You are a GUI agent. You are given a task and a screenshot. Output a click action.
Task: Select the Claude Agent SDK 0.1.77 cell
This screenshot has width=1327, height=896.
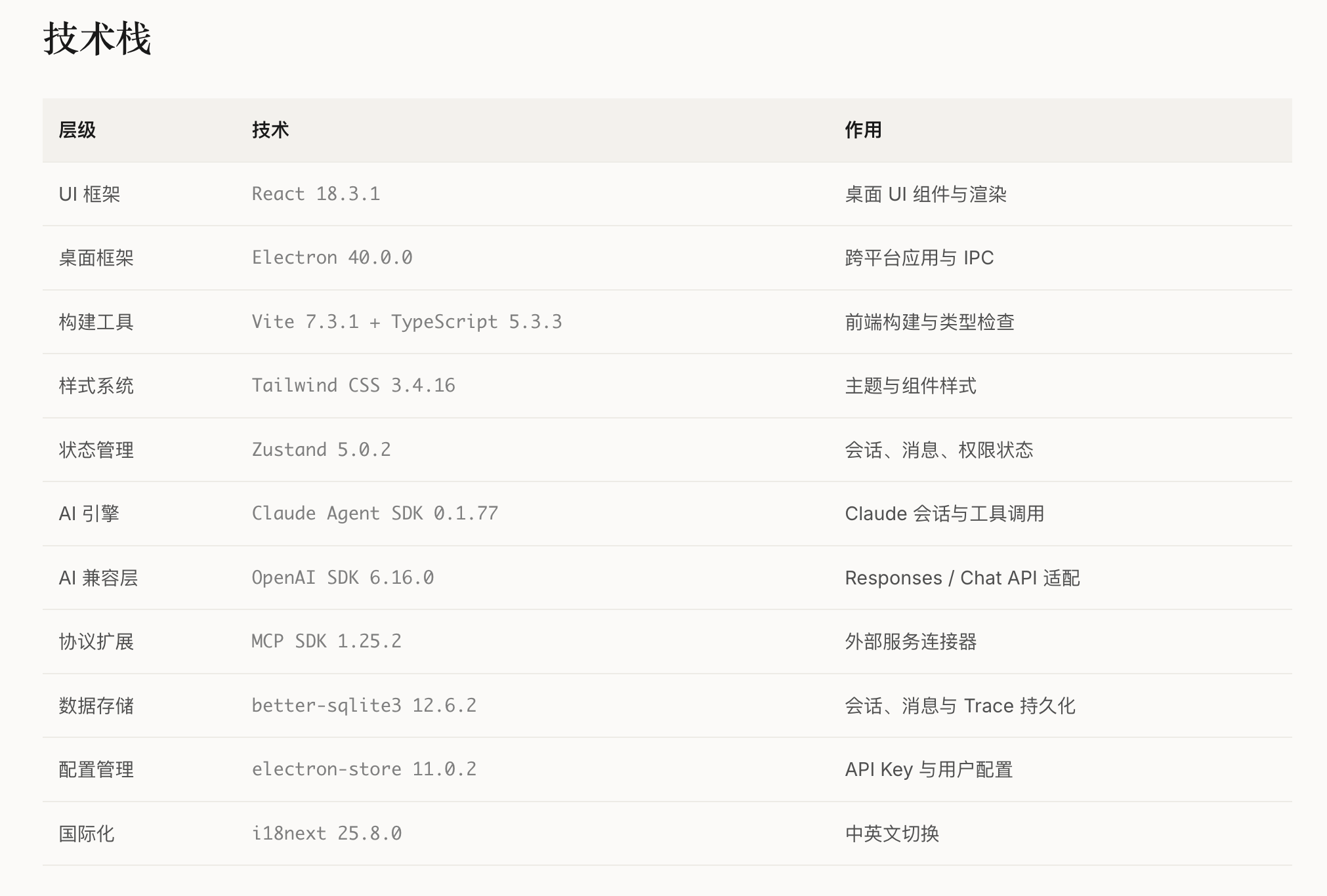[375, 514]
